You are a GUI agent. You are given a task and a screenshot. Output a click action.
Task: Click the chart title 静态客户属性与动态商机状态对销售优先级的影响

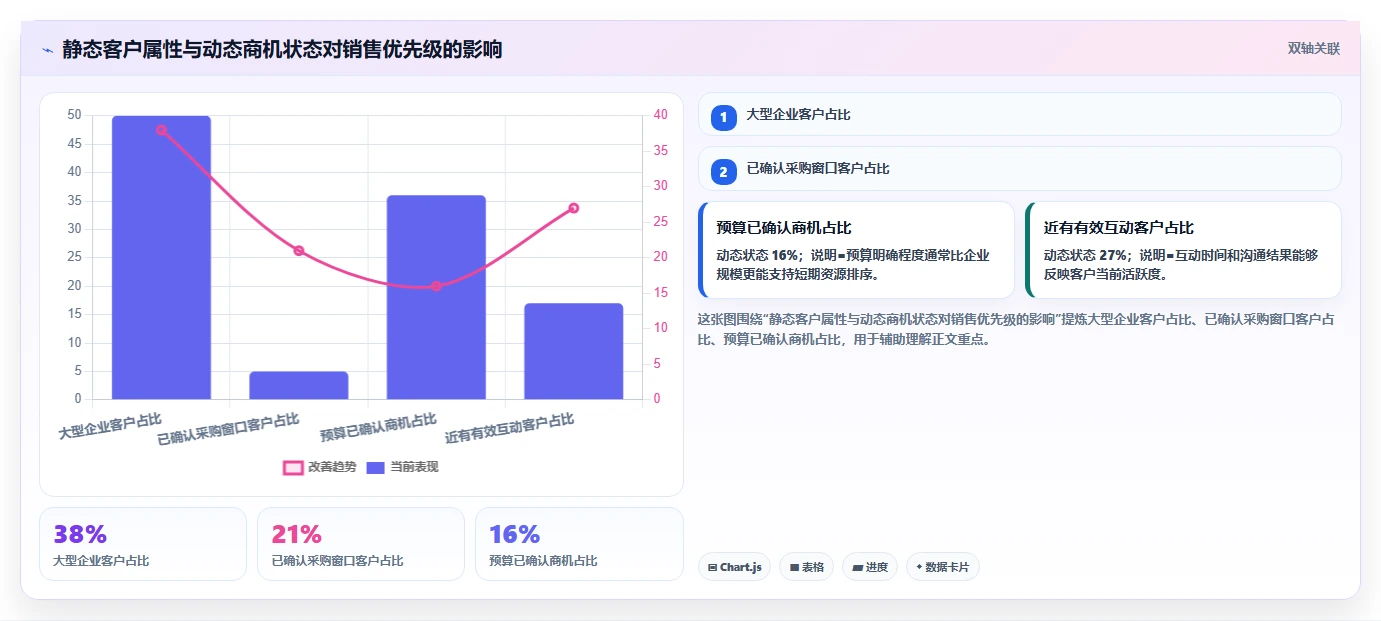coord(282,49)
